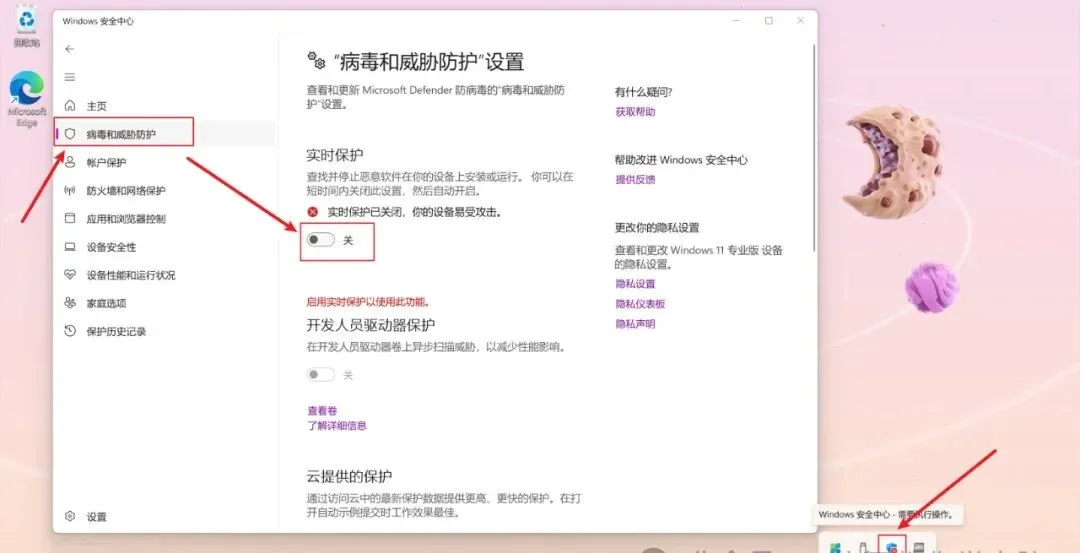The image size is (1080, 553).
Task: Open the 隐私声明 link
Action: pos(635,324)
